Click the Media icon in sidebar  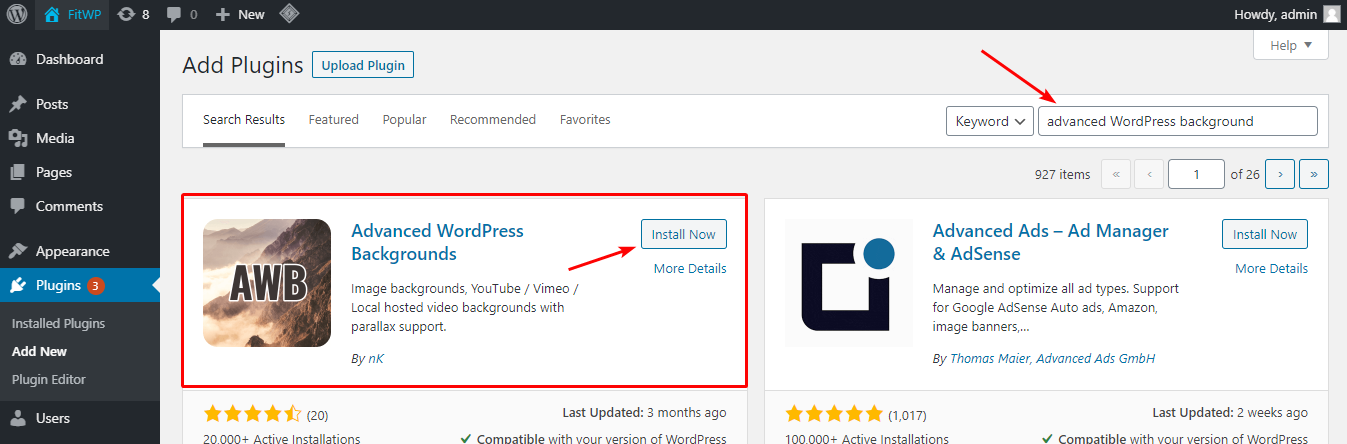point(18,138)
